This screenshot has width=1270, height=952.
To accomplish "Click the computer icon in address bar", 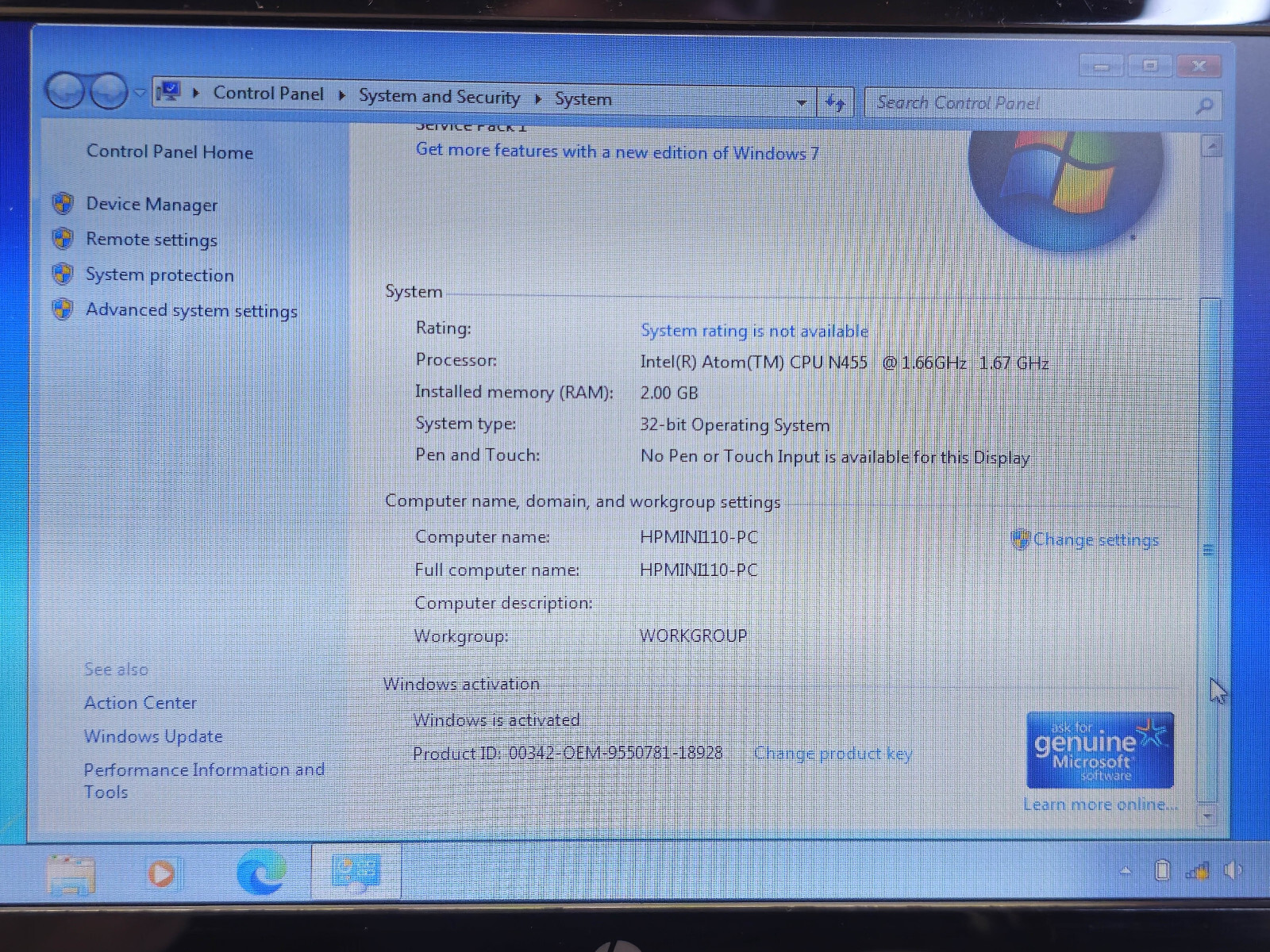I will click(x=169, y=93).
